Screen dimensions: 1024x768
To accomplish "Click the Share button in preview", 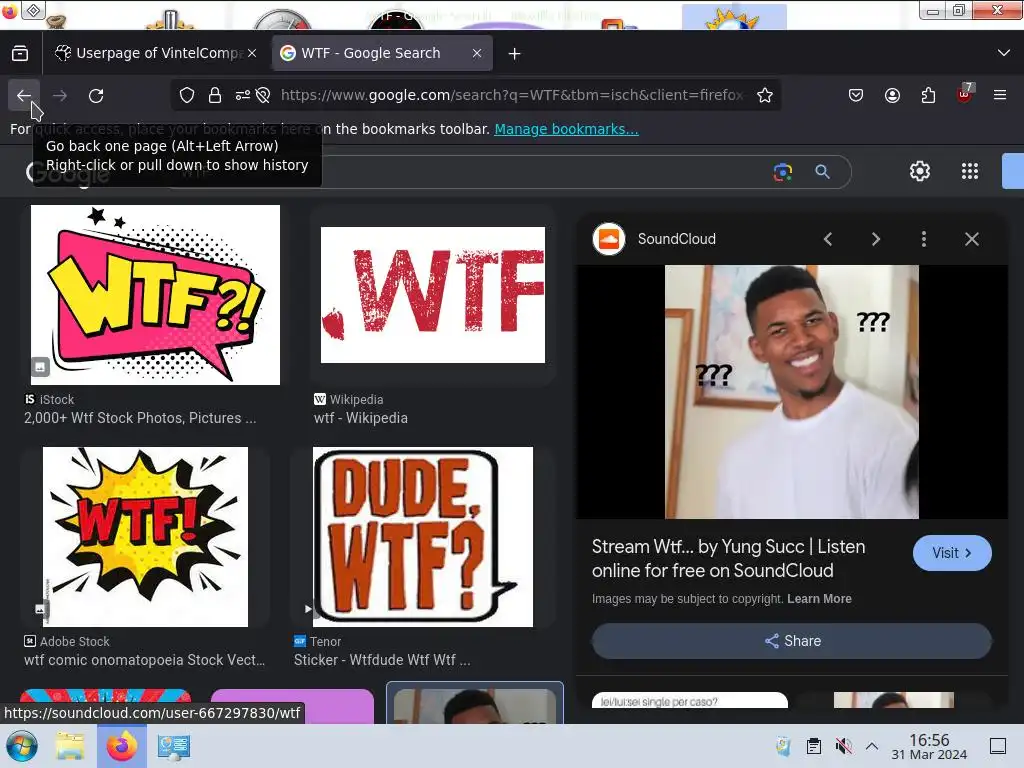I will pos(792,641).
